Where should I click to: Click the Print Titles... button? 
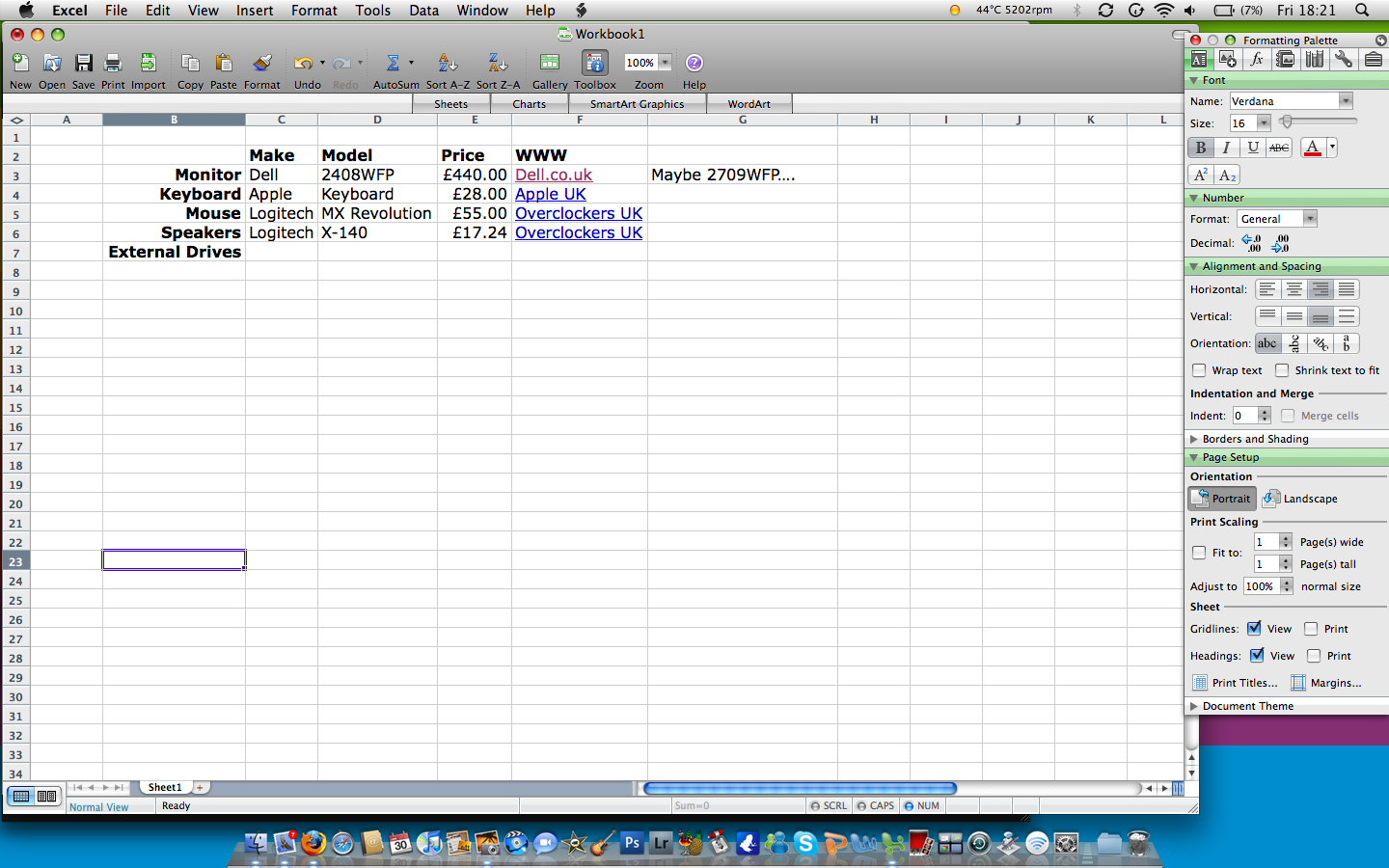(1236, 683)
